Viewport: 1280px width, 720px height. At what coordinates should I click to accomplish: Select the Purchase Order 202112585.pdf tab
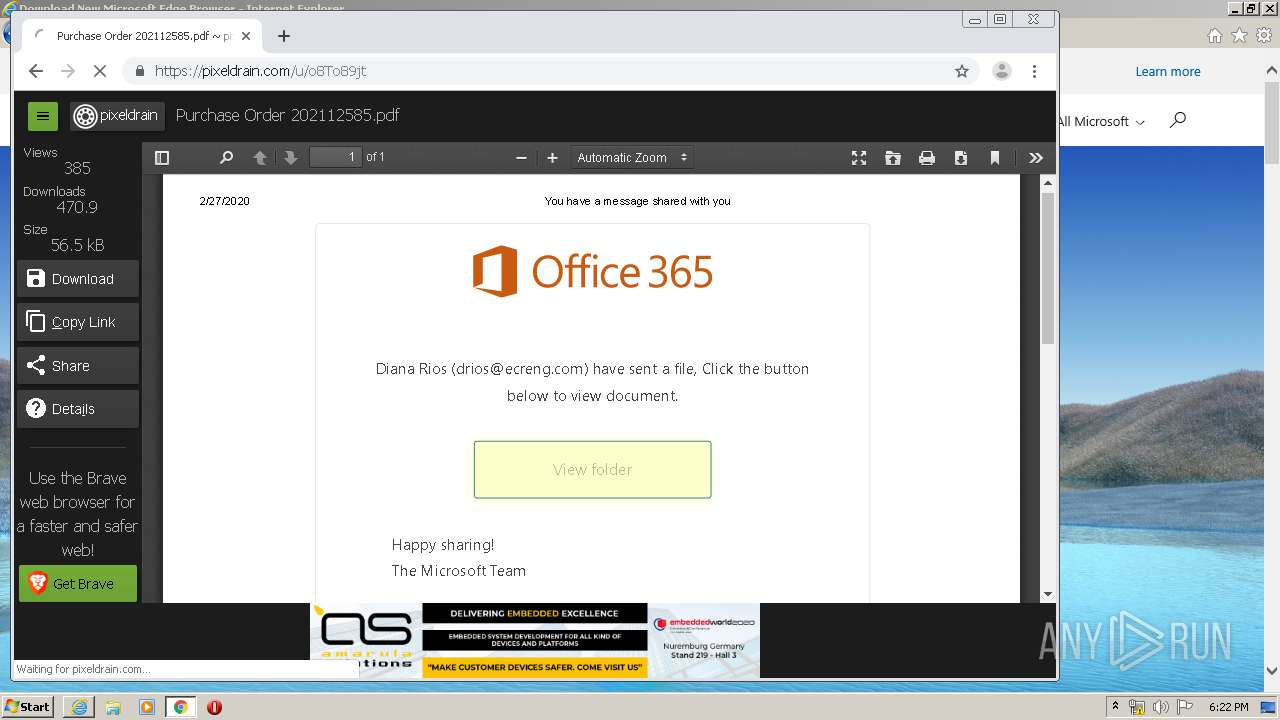pyautogui.click(x=142, y=36)
